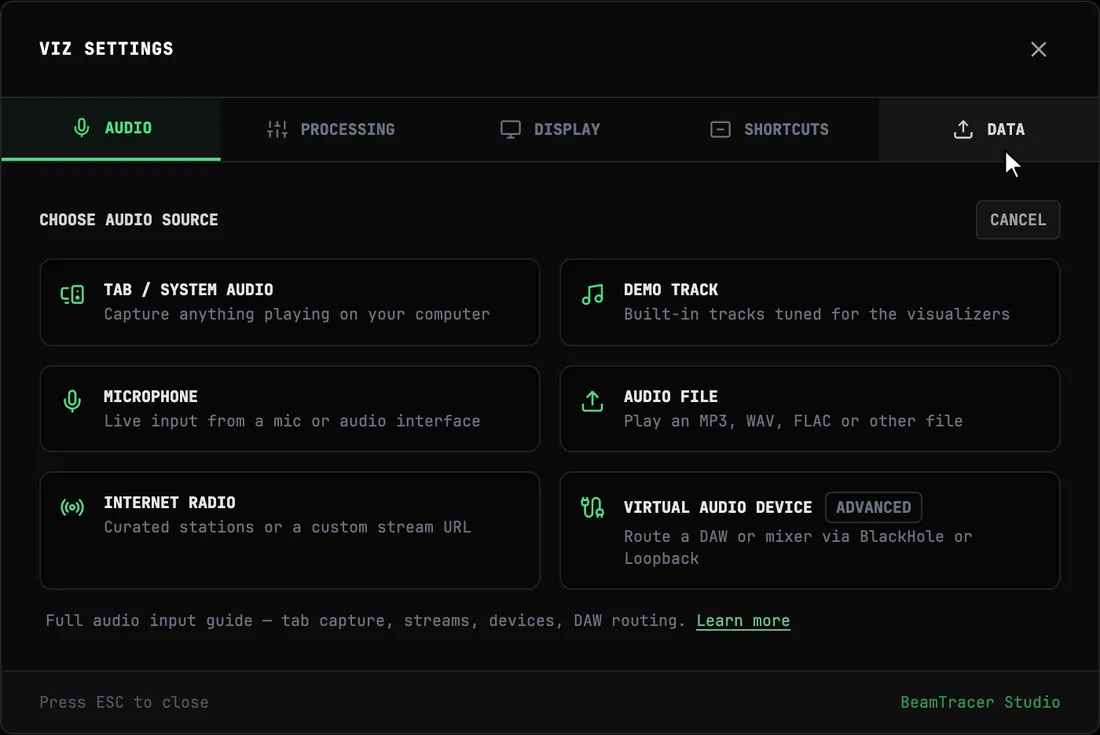The image size is (1100, 735).
Task: Click the microphone icon in Microphone card
Action: pyautogui.click(x=72, y=401)
